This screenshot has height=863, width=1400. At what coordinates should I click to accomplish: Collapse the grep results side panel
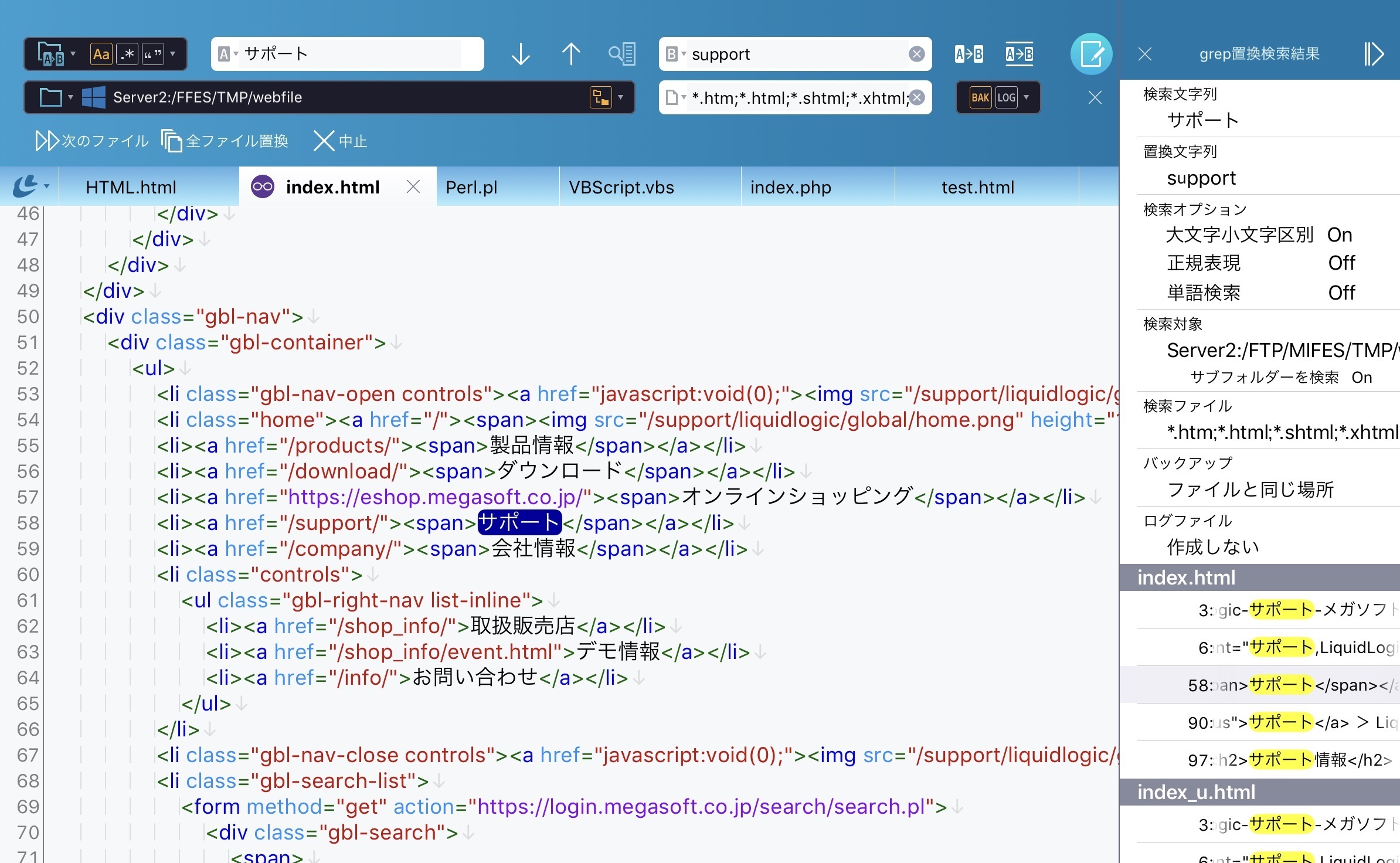tap(1374, 55)
